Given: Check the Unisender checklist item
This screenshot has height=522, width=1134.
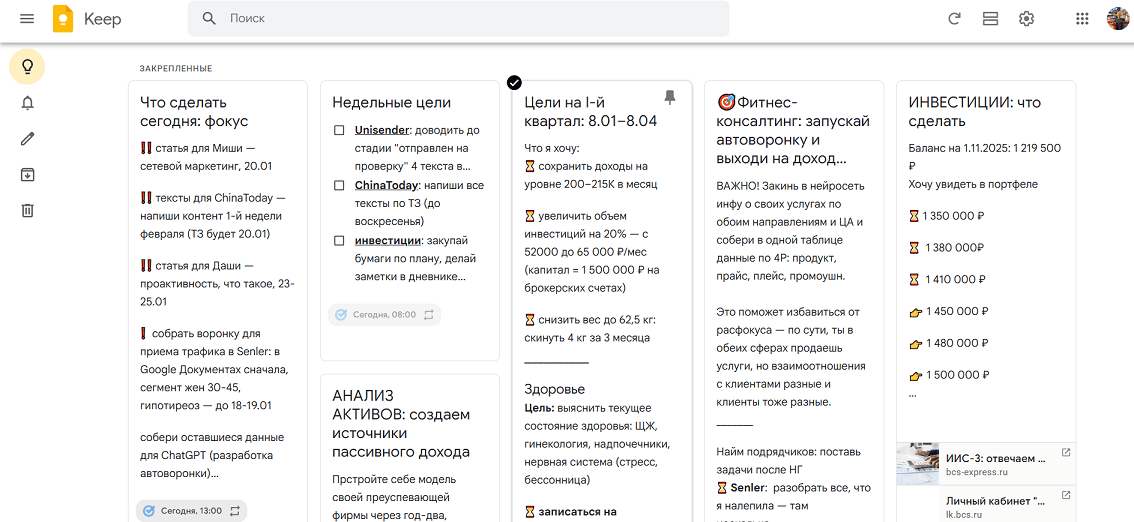Looking at the screenshot, I should tap(340, 130).
